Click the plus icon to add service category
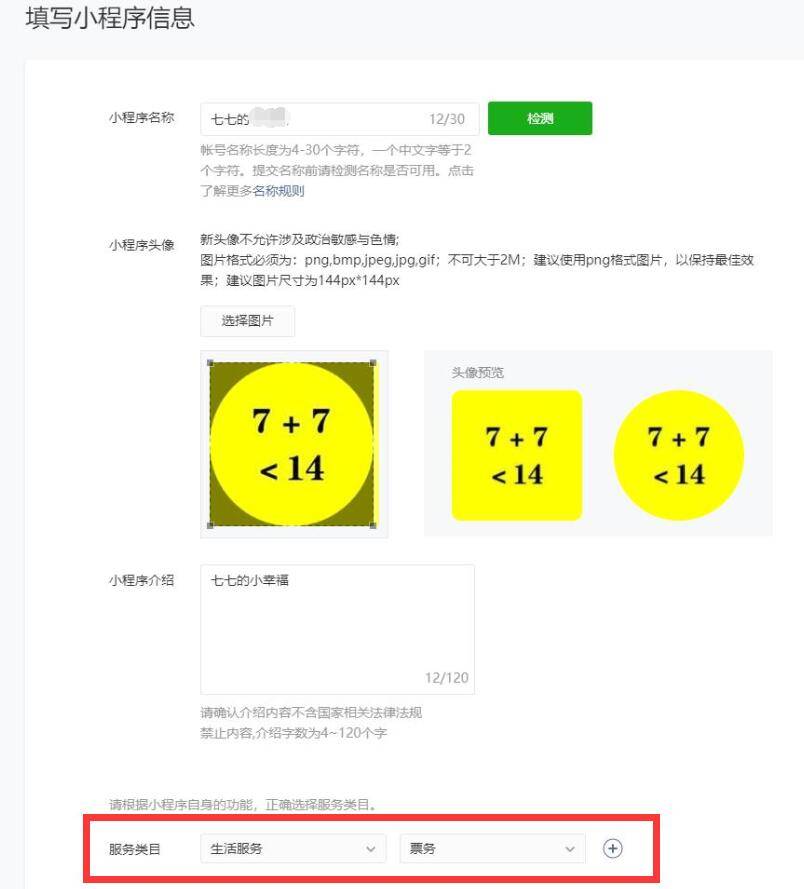The image size is (804, 889). [x=612, y=848]
